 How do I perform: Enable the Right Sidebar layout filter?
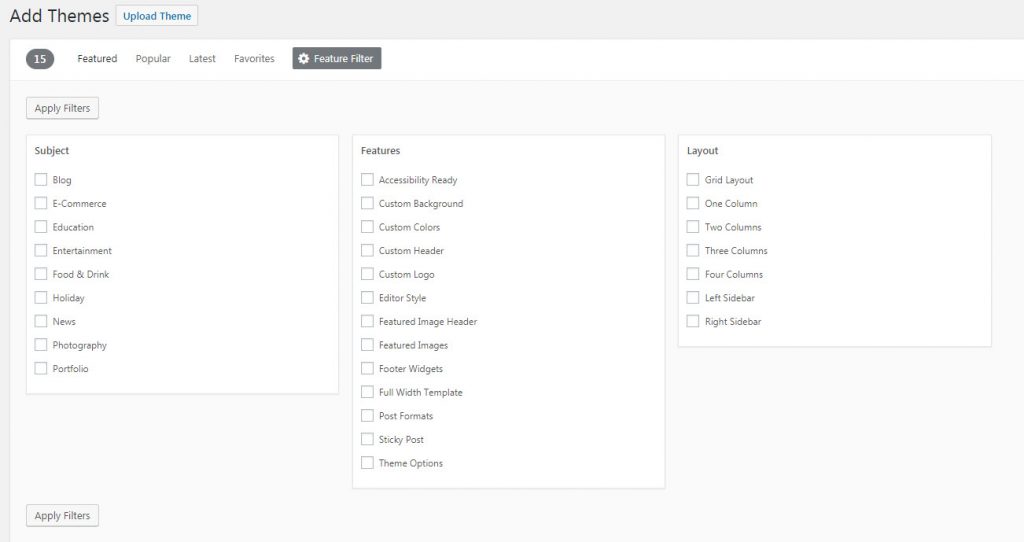tap(693, 321)
